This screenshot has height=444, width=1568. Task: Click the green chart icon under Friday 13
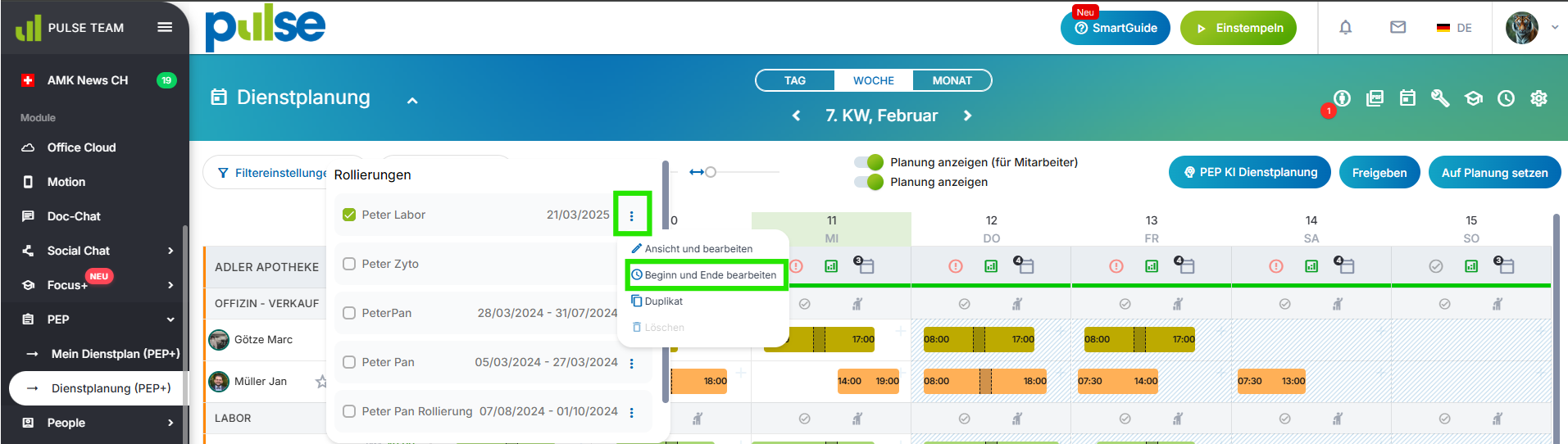click(x=1152, y=266)
